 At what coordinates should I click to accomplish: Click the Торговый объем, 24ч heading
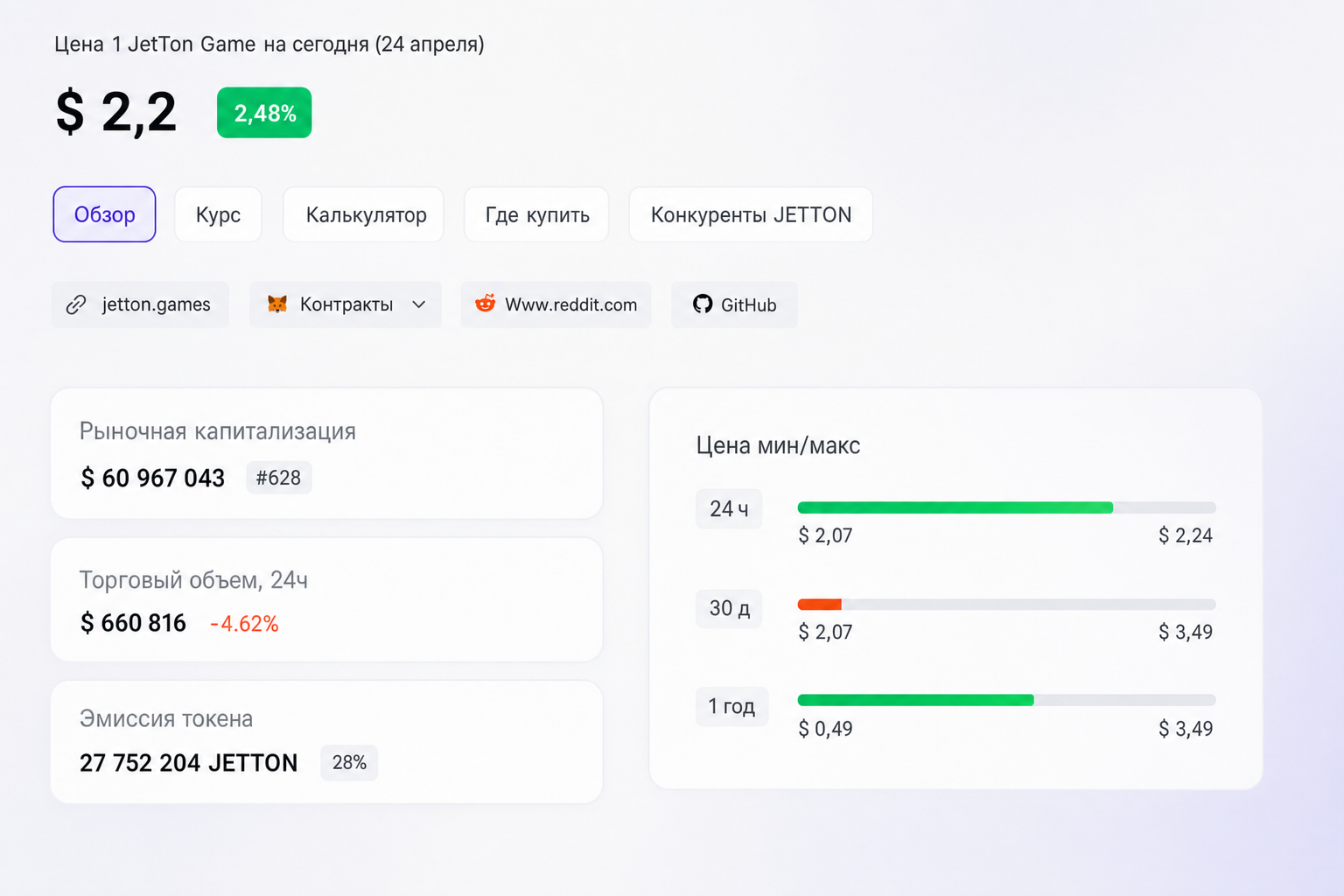(193, 580)
